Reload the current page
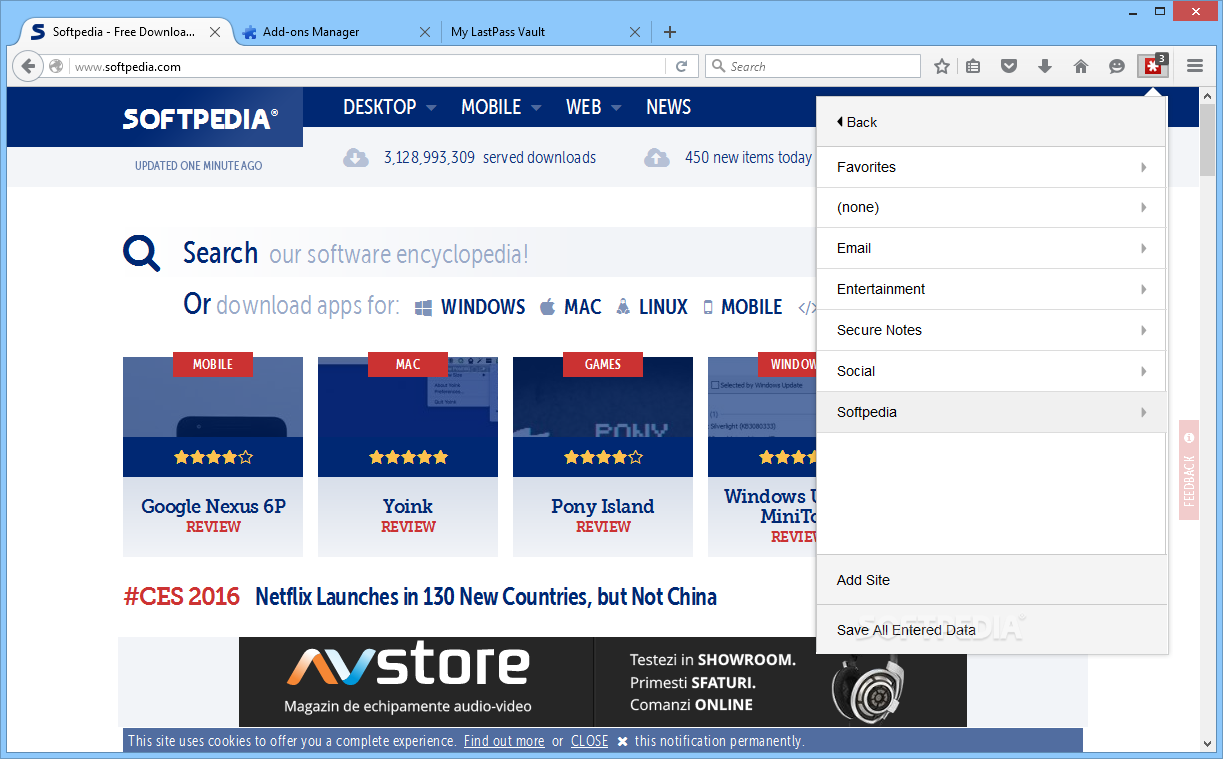Viewport: 1223px width, 759px height. (682, 66)
